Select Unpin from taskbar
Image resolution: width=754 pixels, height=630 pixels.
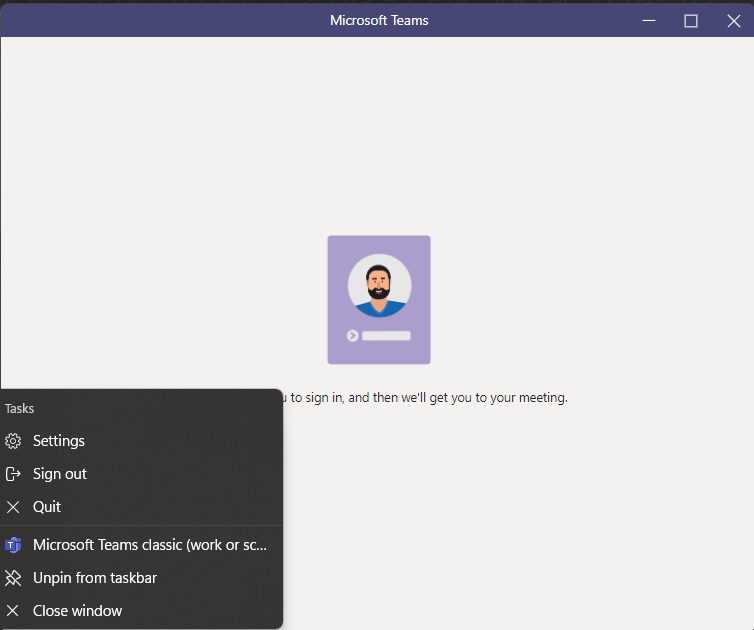141,578
